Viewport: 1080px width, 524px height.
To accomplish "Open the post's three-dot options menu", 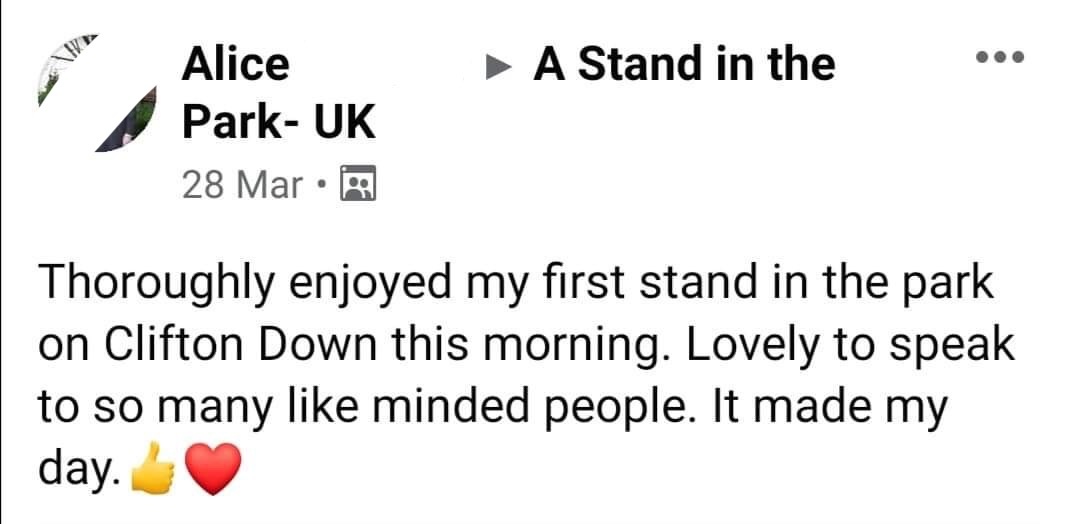I will click(x=1001, y=57).
